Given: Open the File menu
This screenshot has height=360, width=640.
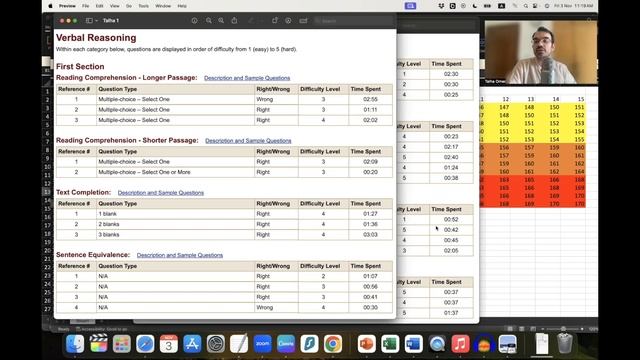Looking at the screenshot, I should (85, 6).
